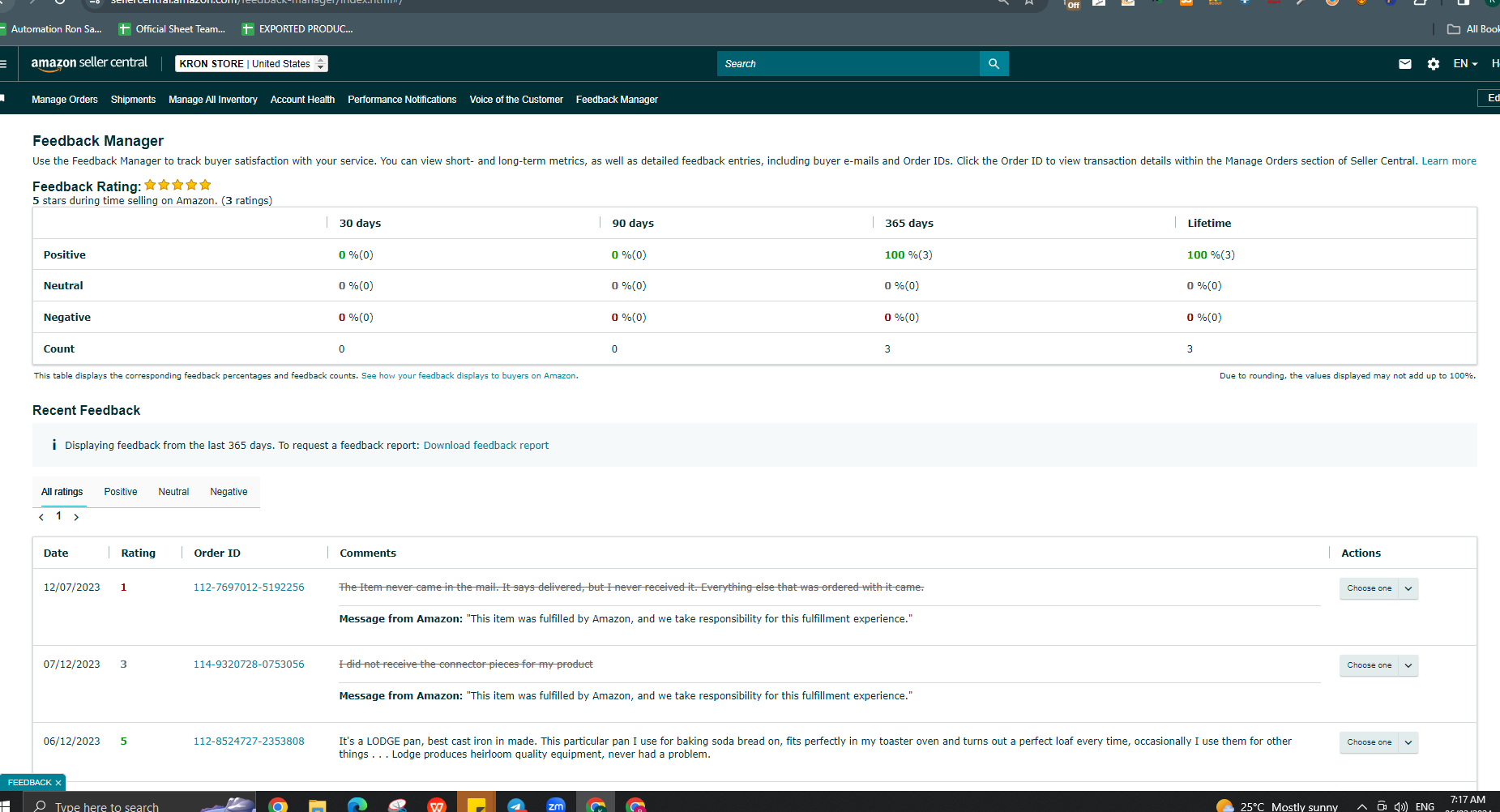Open how feedback displays to buyers link
The height and width of the screenshot is (812, 1500).
[x=468, y=376]
